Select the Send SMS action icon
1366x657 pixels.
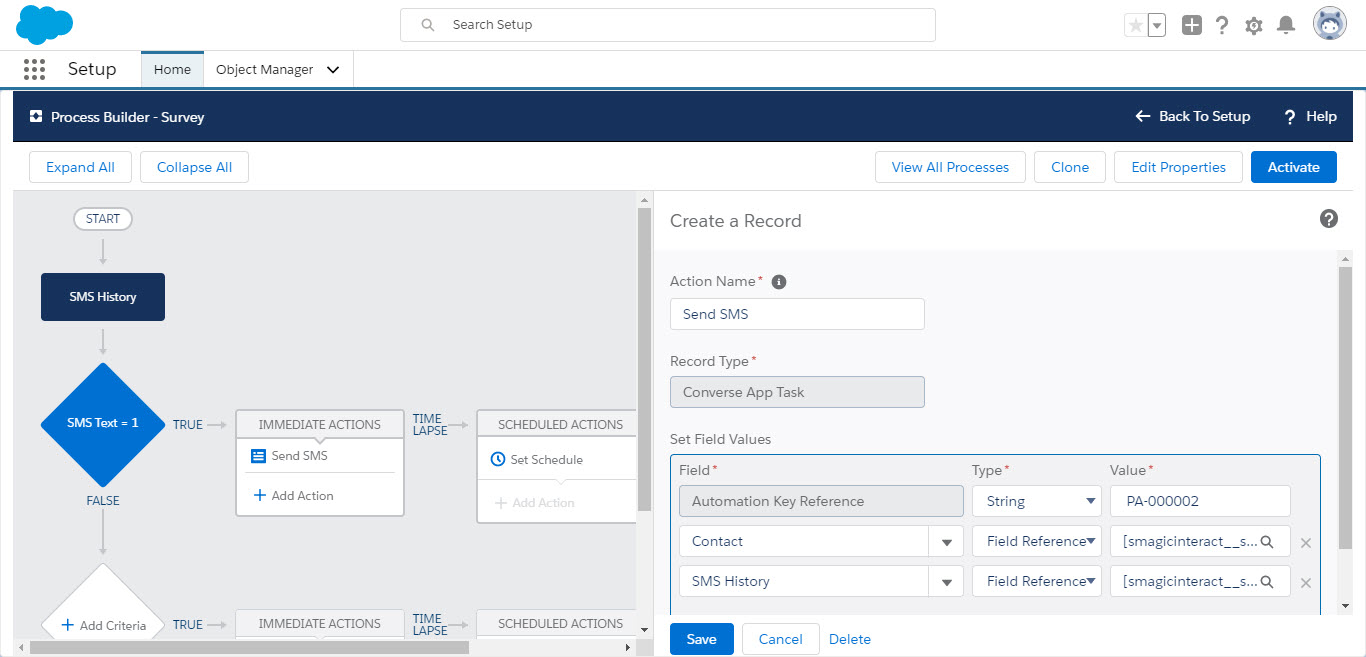[258, 456]
